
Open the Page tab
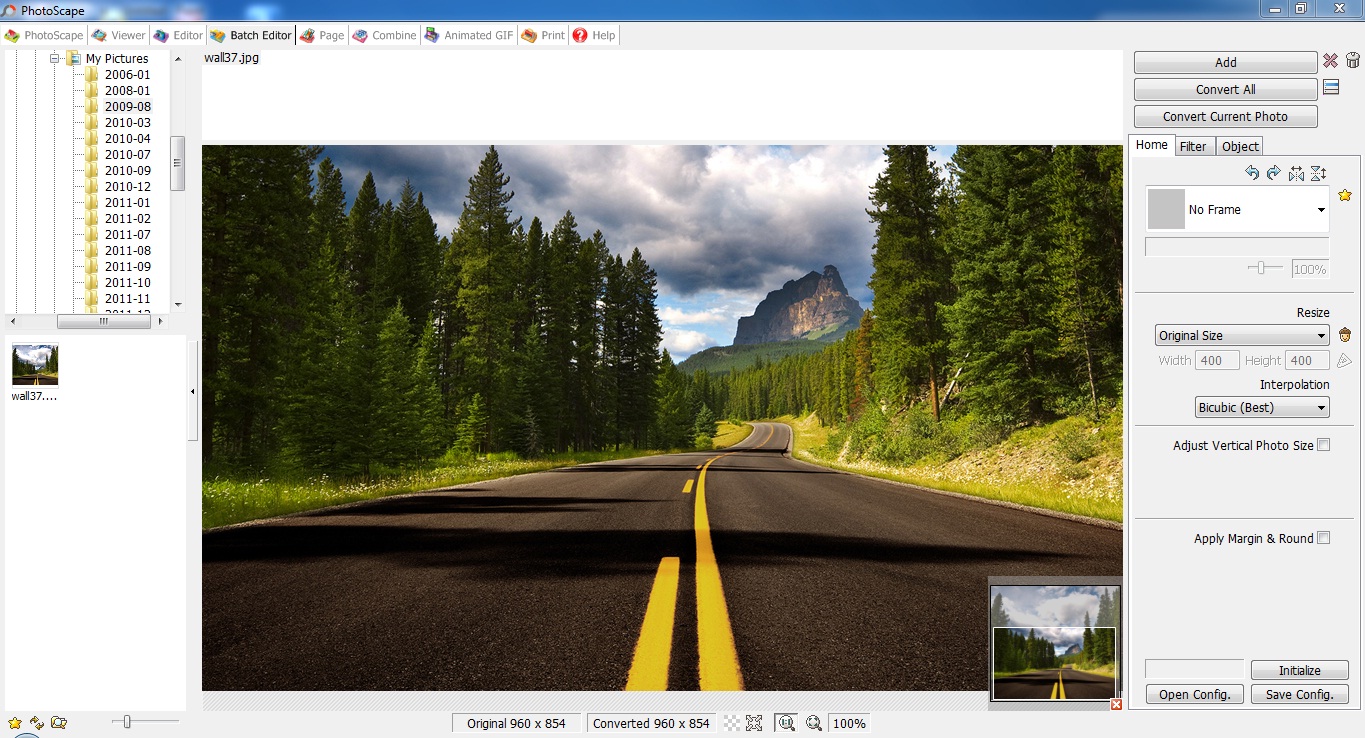coord(322,35)
